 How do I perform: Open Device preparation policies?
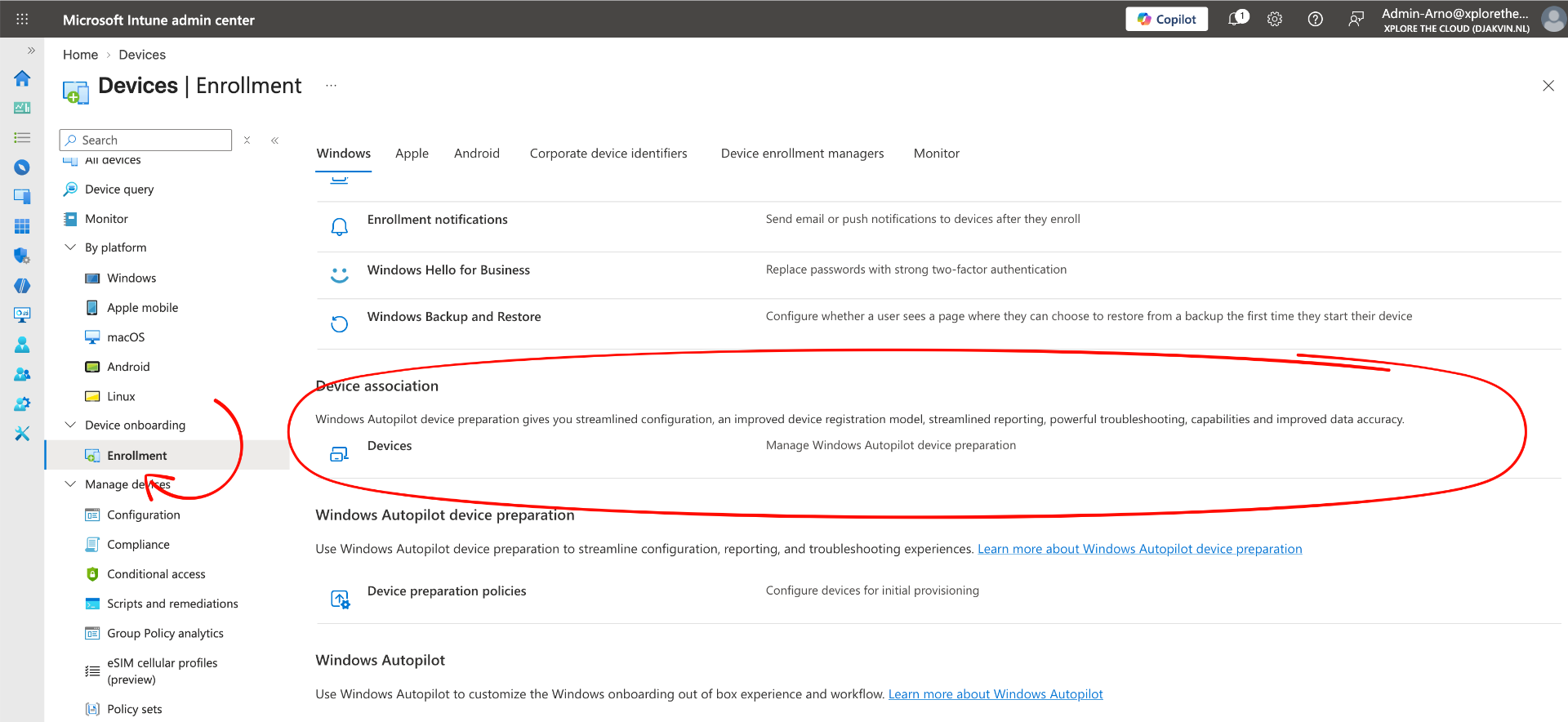(447, 591)
